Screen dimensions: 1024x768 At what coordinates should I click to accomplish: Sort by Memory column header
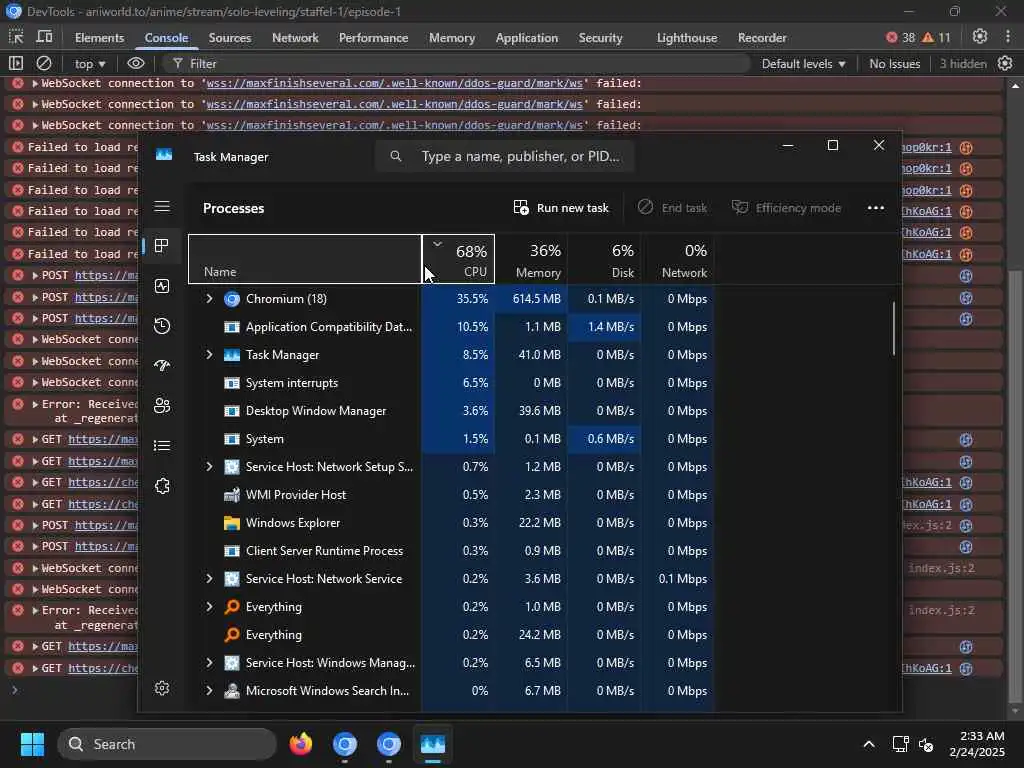click(x=531, y=259)
